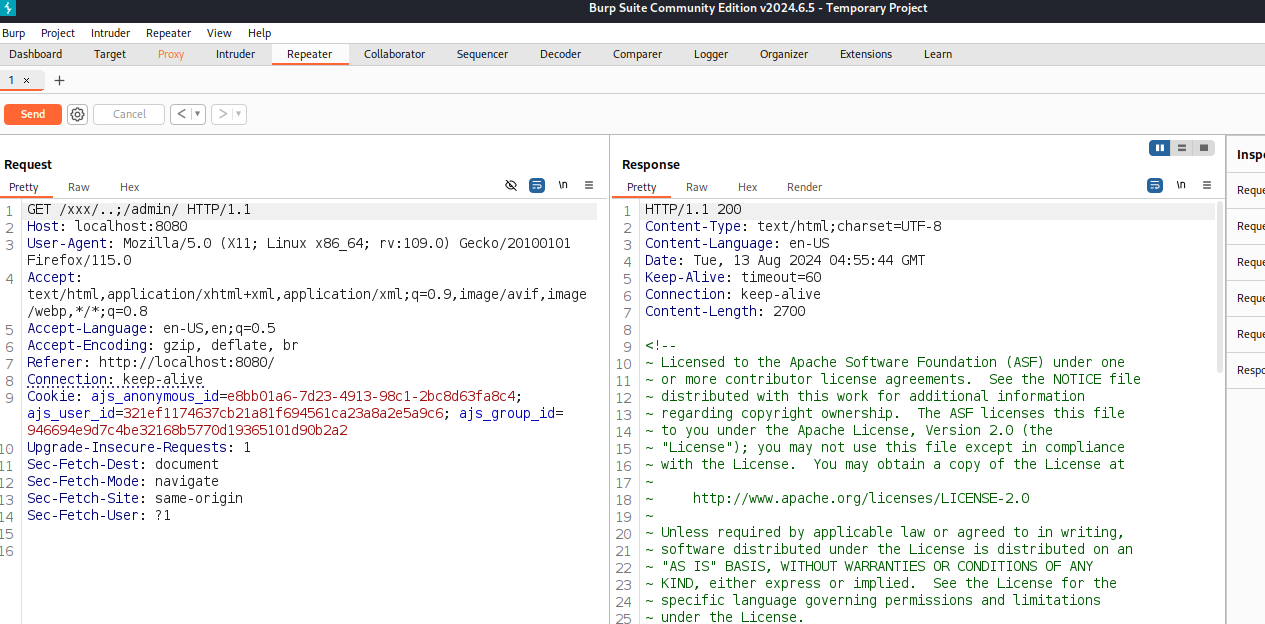
Task: Switch to the Intruder tool tab
Action: 236,54
